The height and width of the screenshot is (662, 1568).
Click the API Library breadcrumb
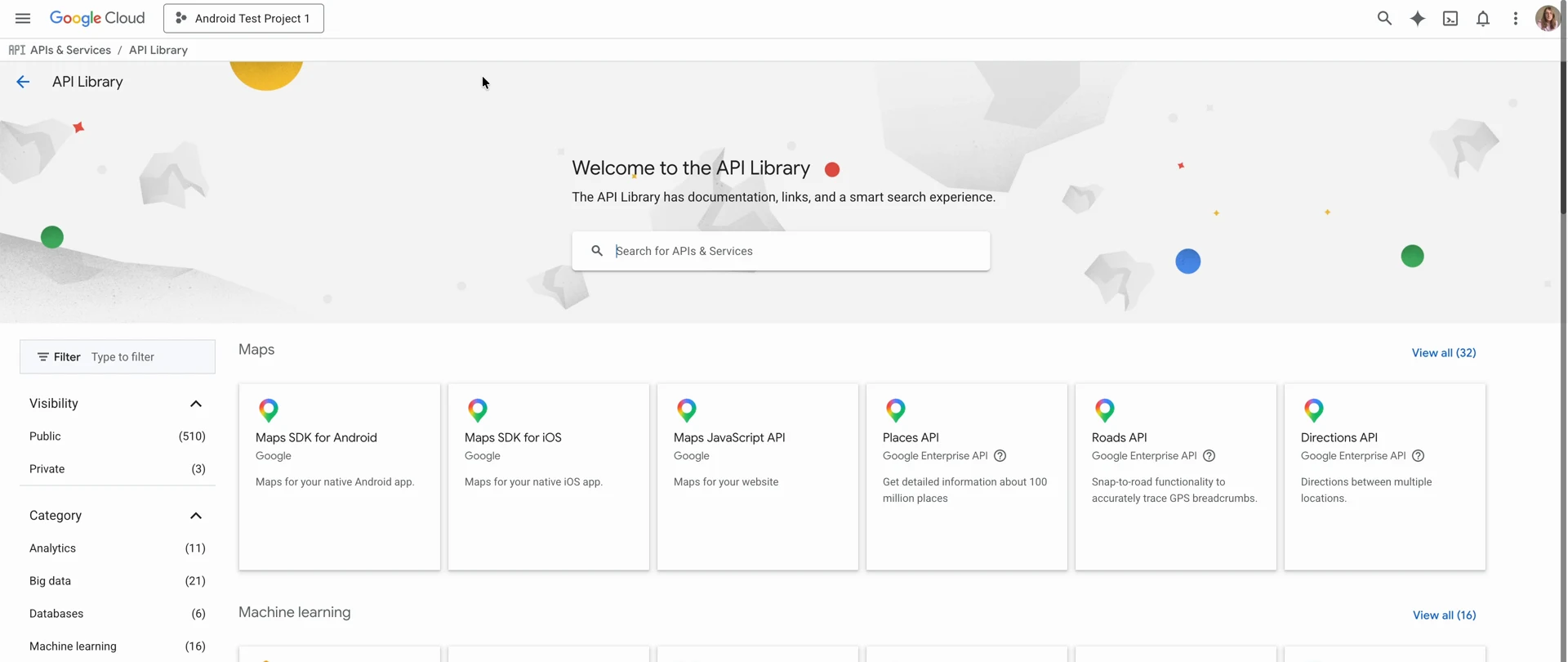click(158, 50)
